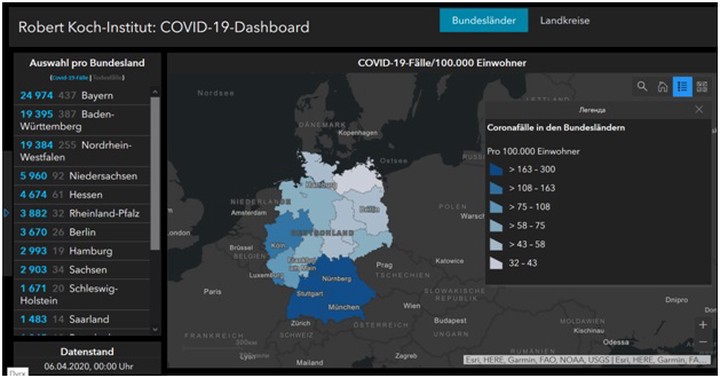The width and height of the screenshot is (720, 378).
Task: Click the list scrollbar up arrow
Action: point(155,92)
